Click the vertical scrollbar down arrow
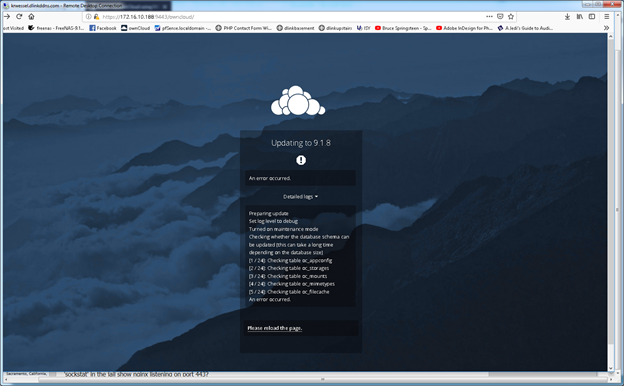The image size is (624, 386). [x=611, y=368]
